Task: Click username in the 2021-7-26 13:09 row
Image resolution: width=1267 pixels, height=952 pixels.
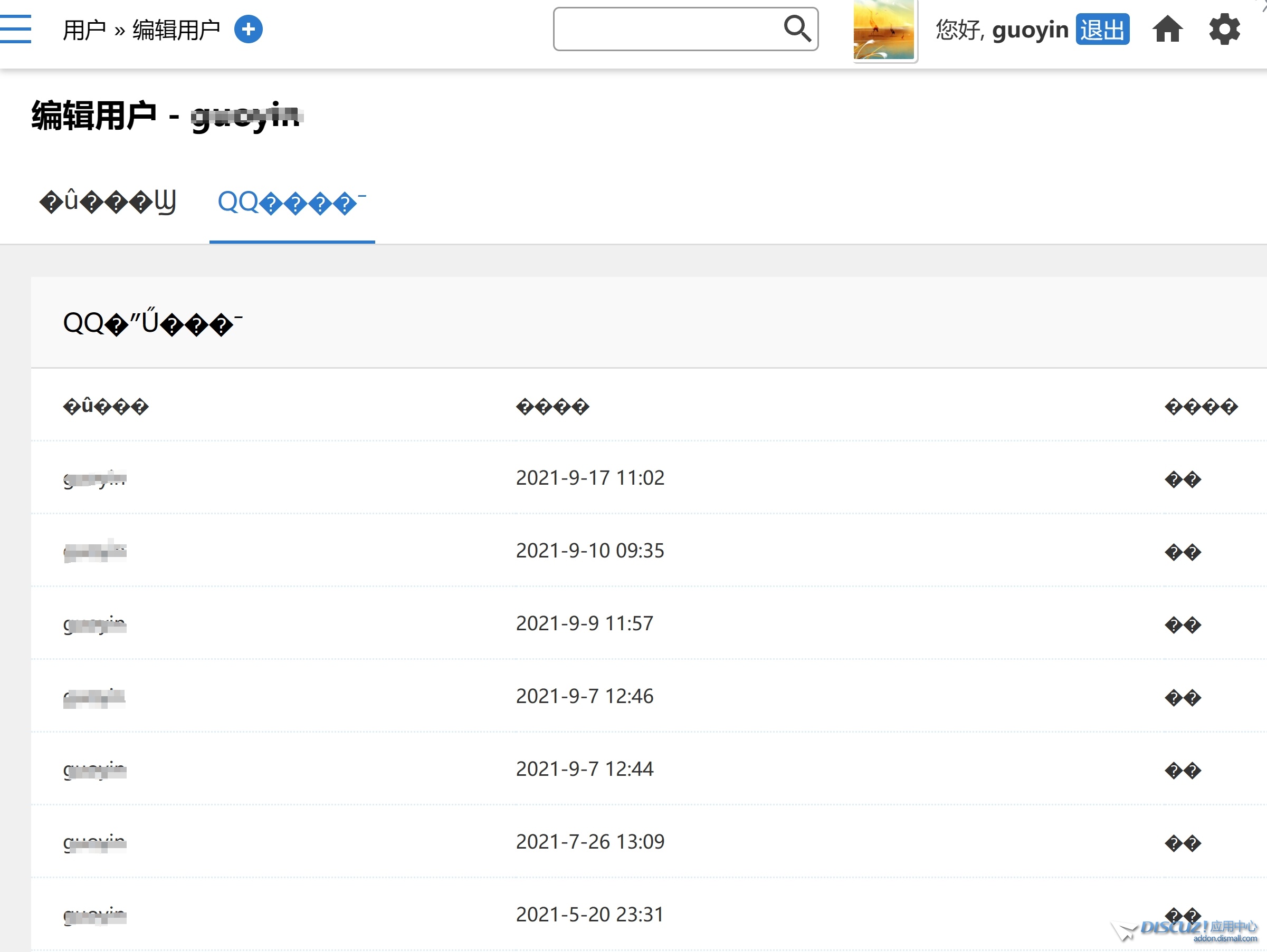Action: pyautogui.click(x=94, y=843)
